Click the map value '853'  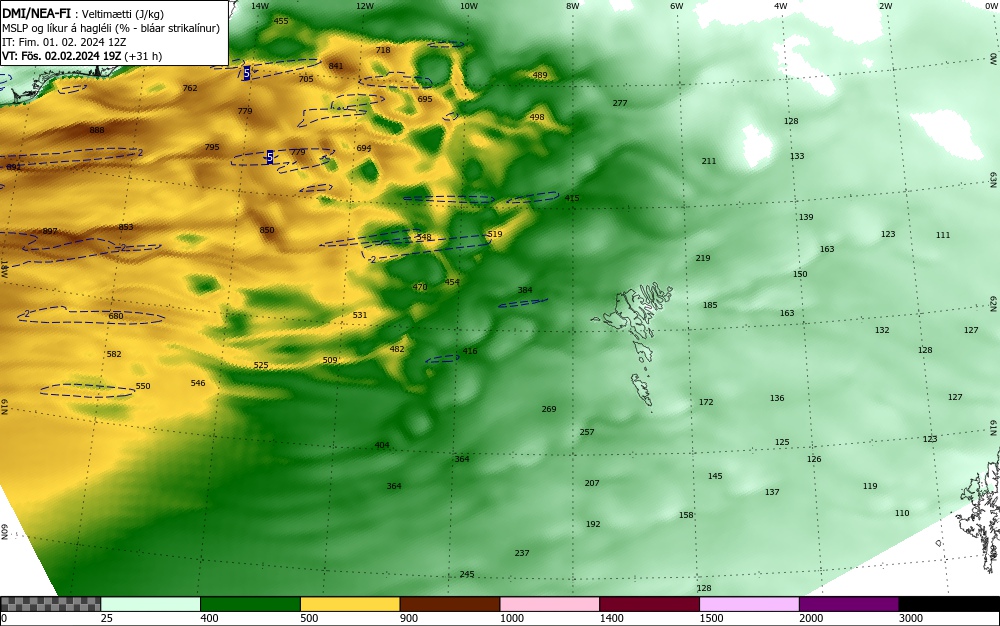tap(126, 227)
